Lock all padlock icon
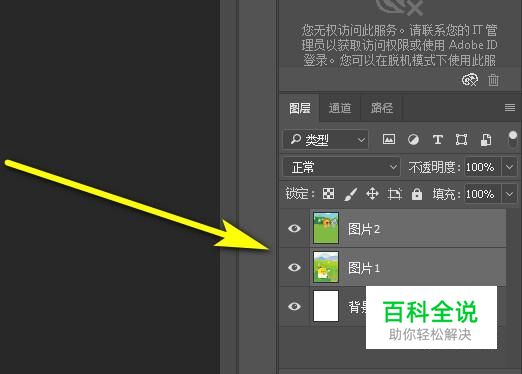The height and width of the screenshot is (374, 522). 417,194
